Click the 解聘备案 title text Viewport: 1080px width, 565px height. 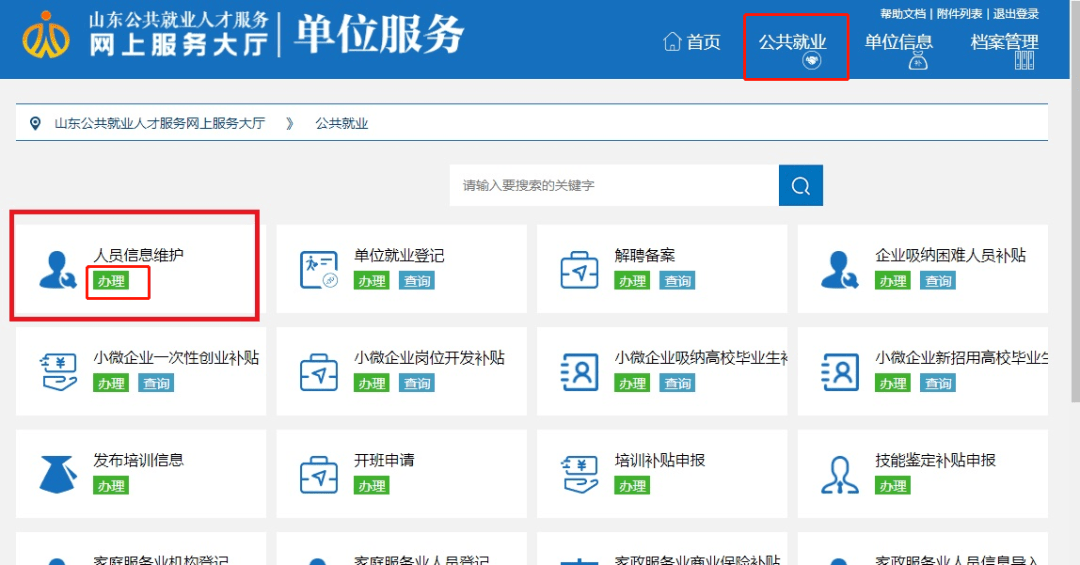645,255
